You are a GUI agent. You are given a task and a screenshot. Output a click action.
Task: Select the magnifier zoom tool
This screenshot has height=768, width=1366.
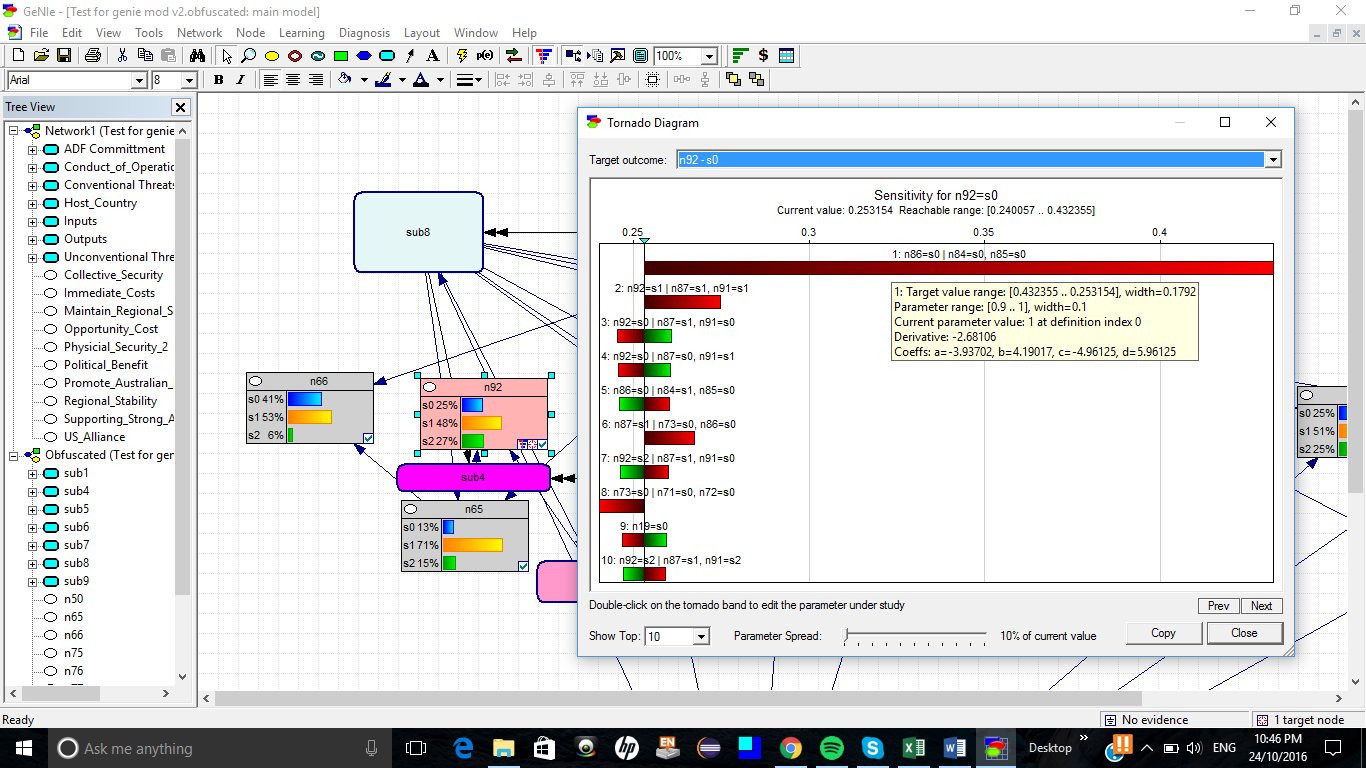click(x=248, y=56)
